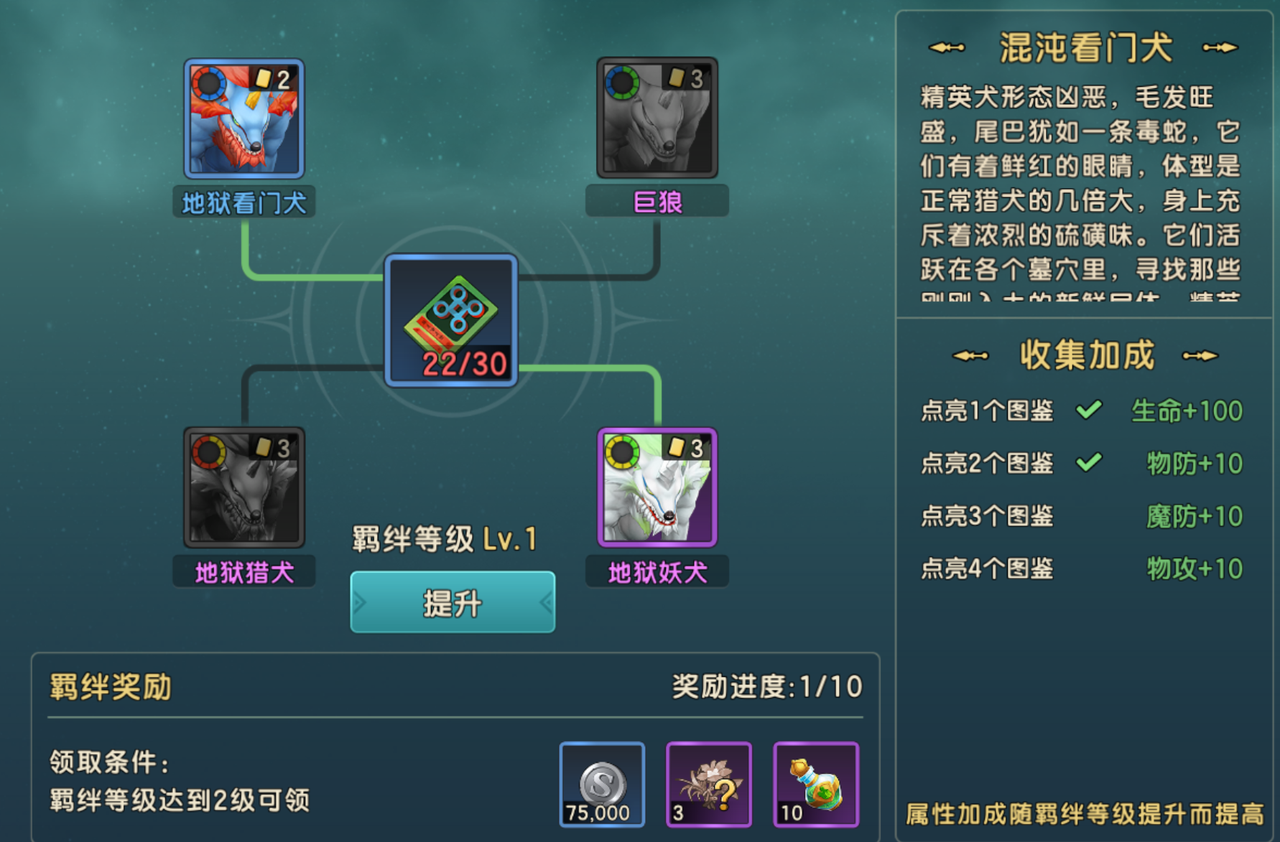Click the 收集加成 section header
The image size is (1280, 842).
click(1086, 355)
